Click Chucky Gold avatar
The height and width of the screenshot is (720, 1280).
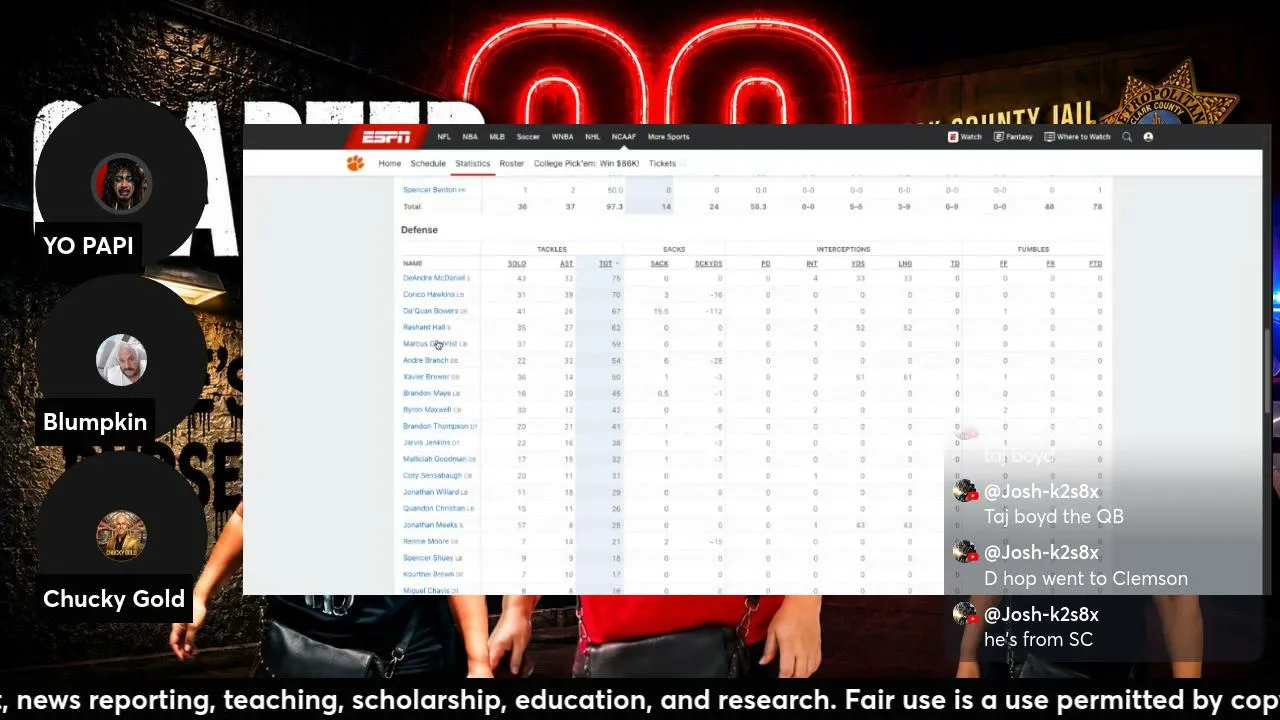121,536
